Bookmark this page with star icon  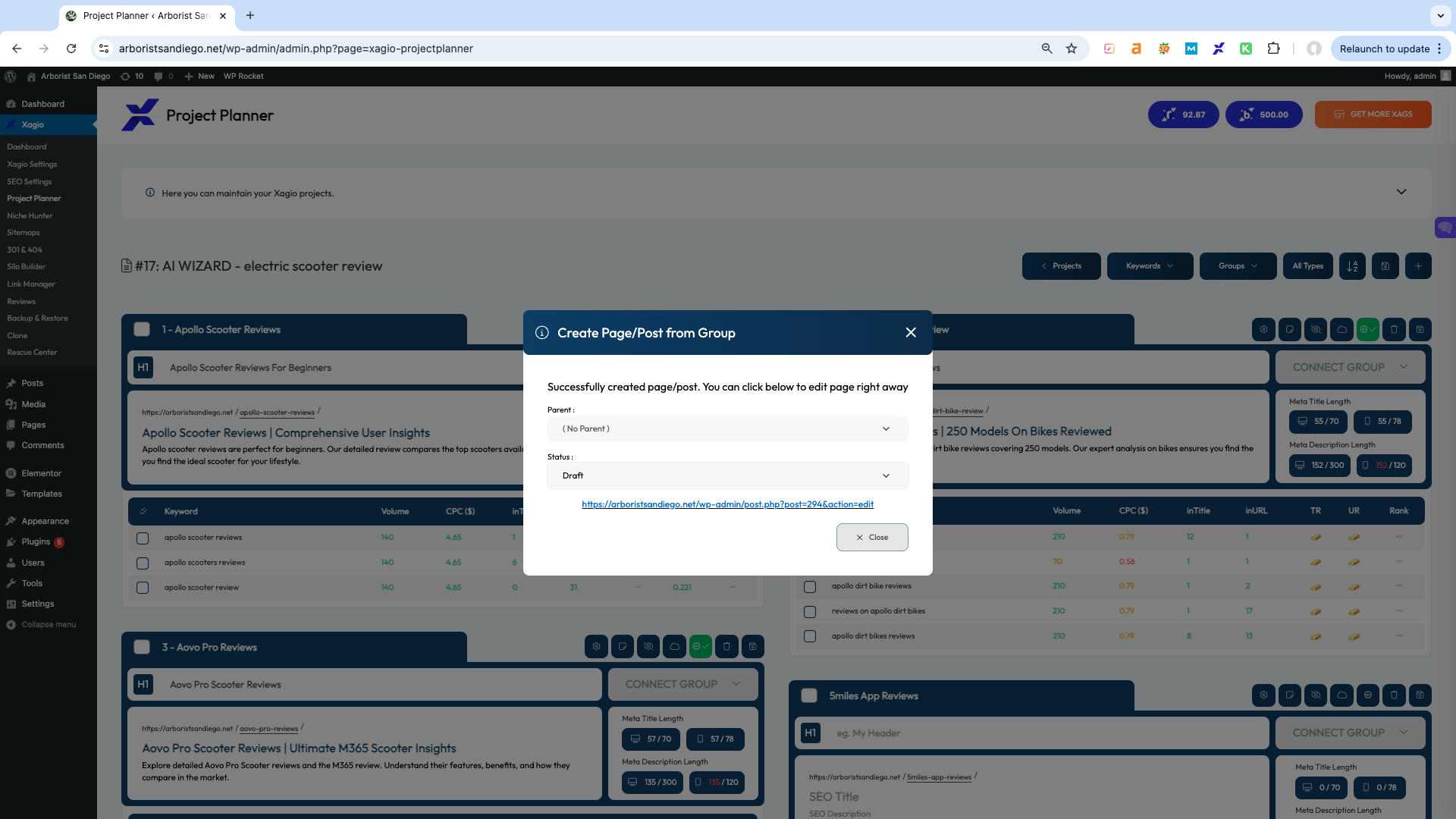tap(1072, 49)
